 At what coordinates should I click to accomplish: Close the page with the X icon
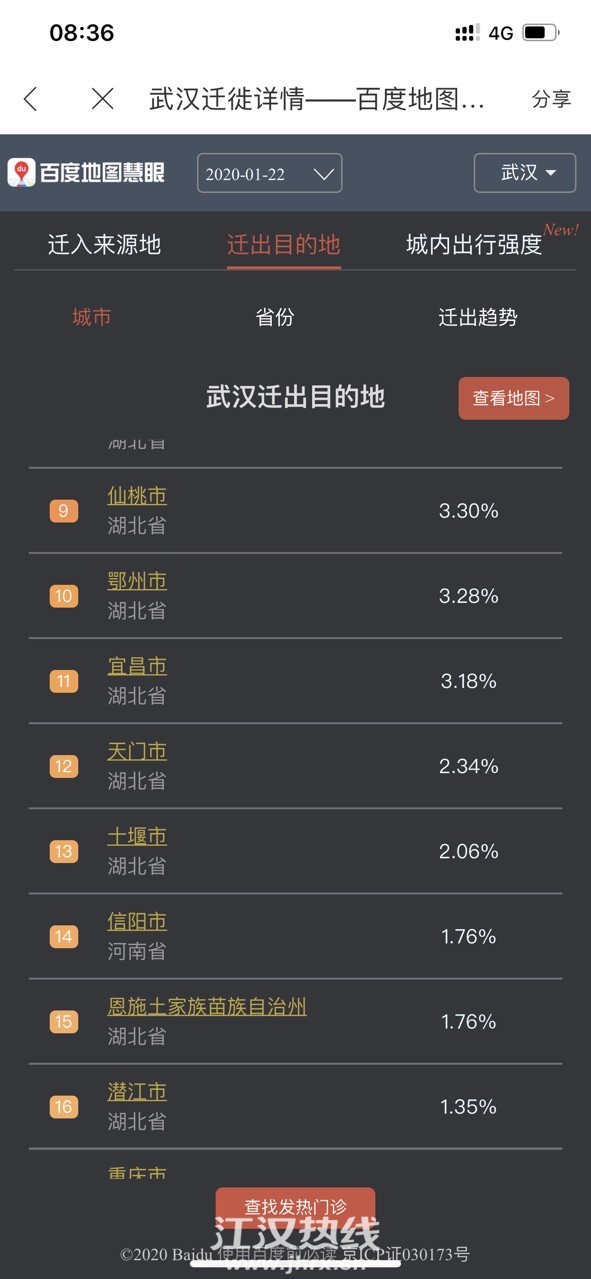point(102,98)
